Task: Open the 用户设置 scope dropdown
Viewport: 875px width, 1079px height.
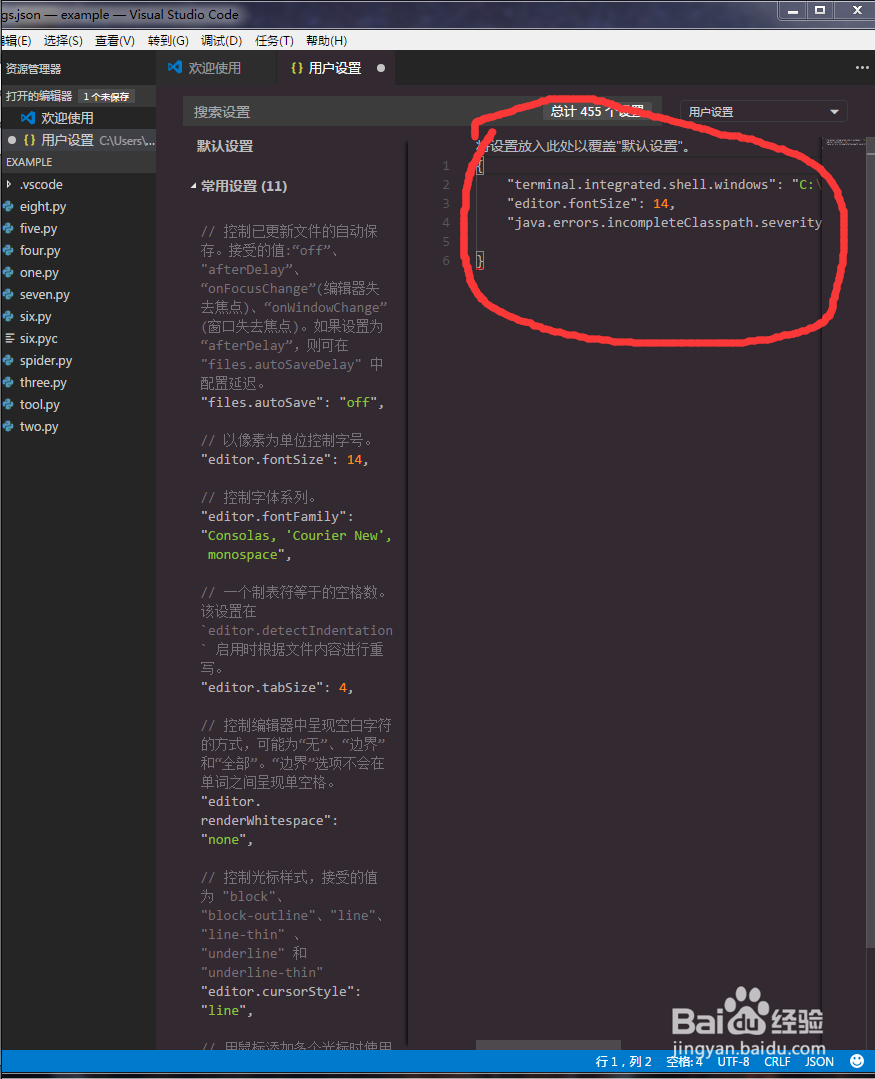Action: point(764,111)
